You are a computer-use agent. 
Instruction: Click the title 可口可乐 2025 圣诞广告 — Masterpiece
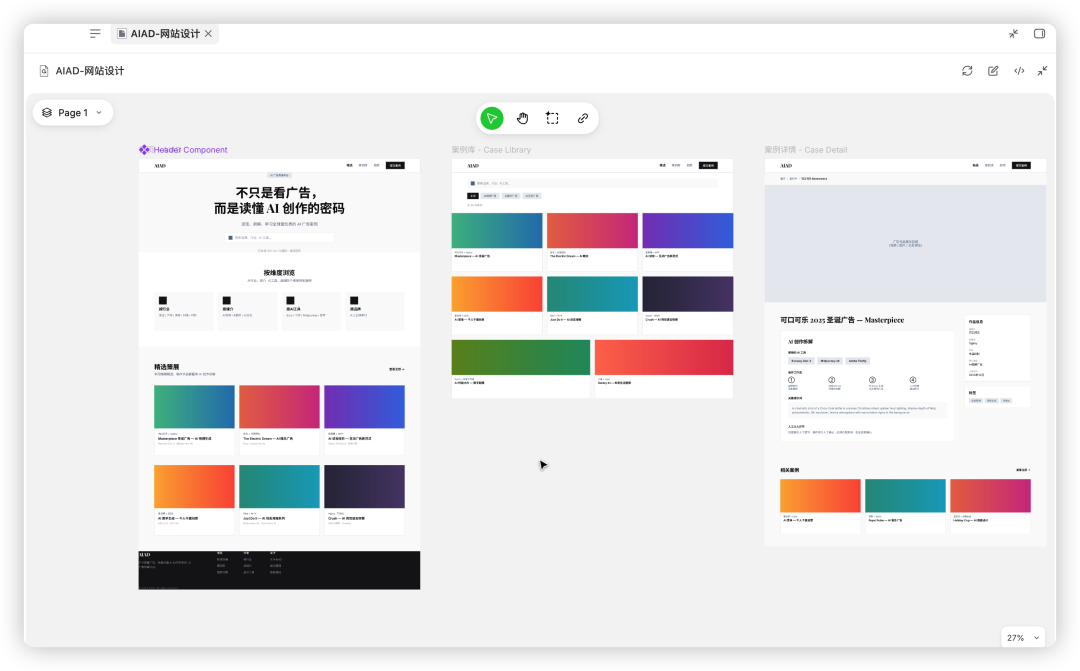[842, 320]
